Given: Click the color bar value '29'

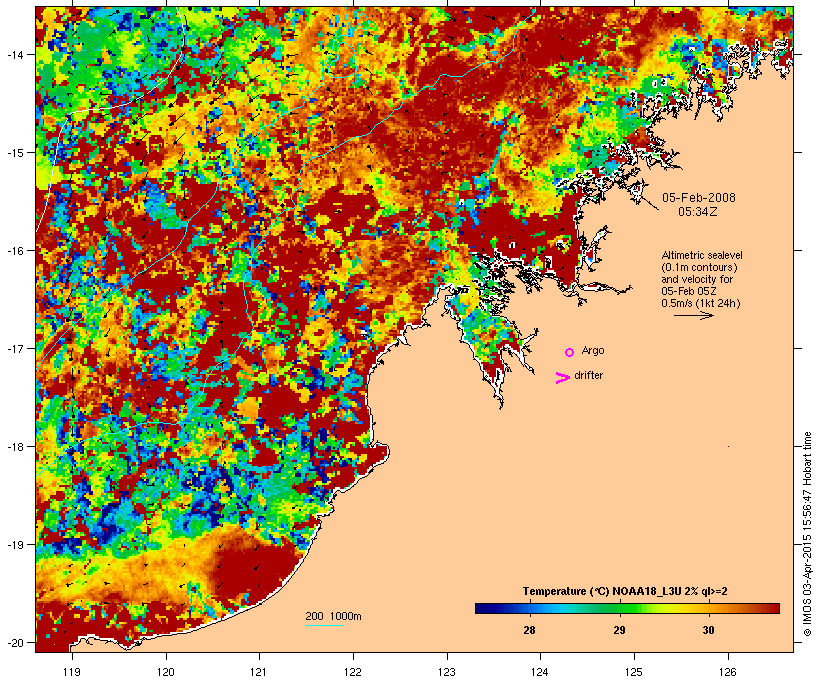Looking at the screenshot, I should click(x=619, y=630).
